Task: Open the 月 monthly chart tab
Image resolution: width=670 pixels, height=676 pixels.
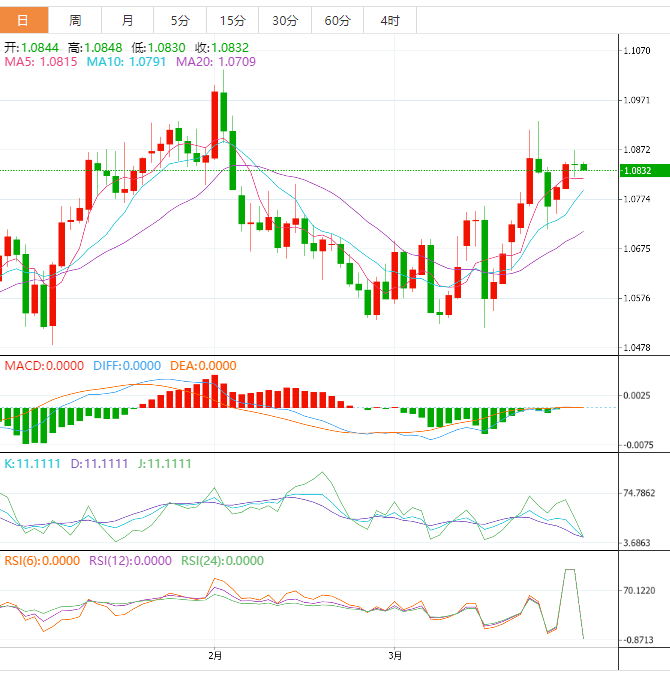Action: coord(128,20)
